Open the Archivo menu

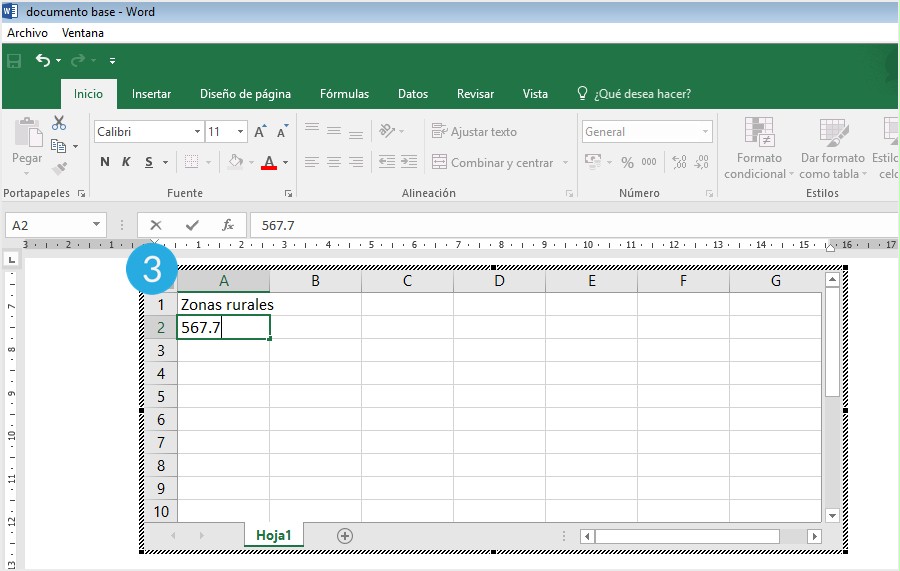click(27, 33)
